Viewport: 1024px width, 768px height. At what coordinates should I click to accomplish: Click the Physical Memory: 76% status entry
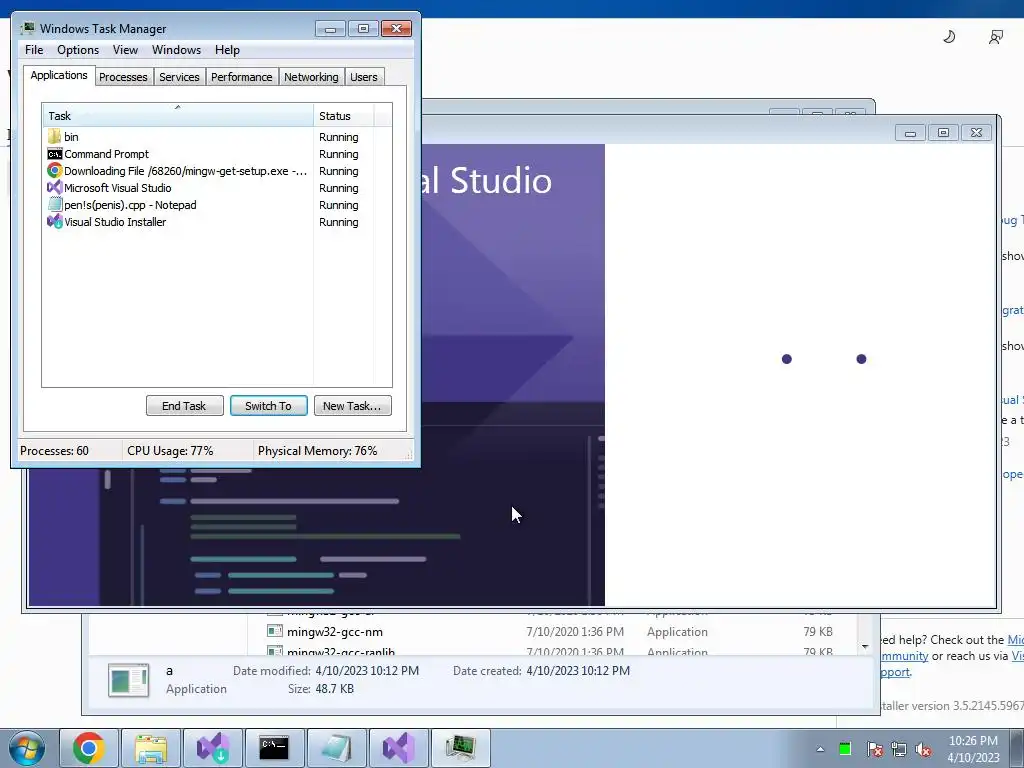click(x=317, y=451)
